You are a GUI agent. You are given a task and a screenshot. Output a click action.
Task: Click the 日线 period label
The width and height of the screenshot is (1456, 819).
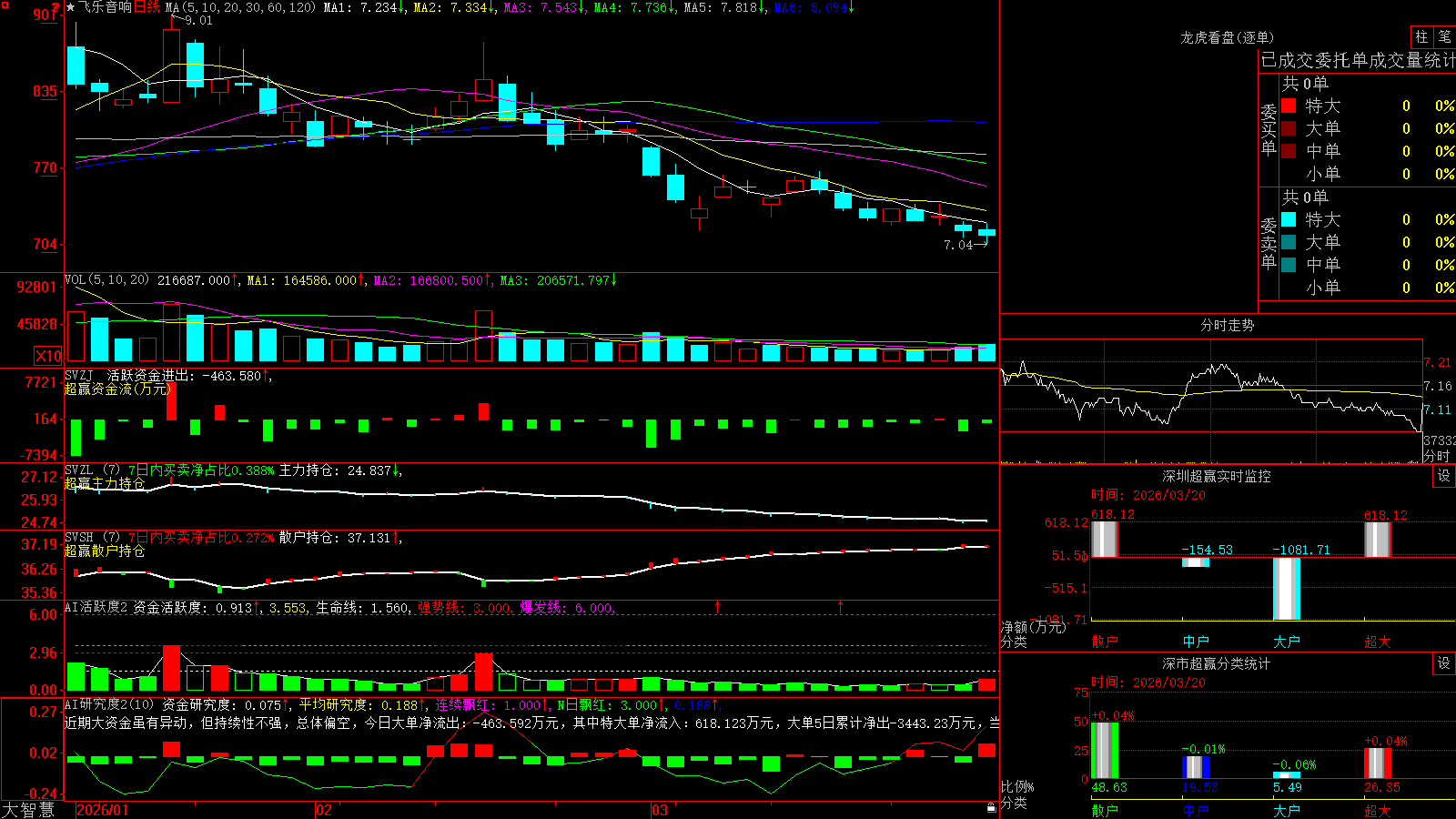pos(147,7)
